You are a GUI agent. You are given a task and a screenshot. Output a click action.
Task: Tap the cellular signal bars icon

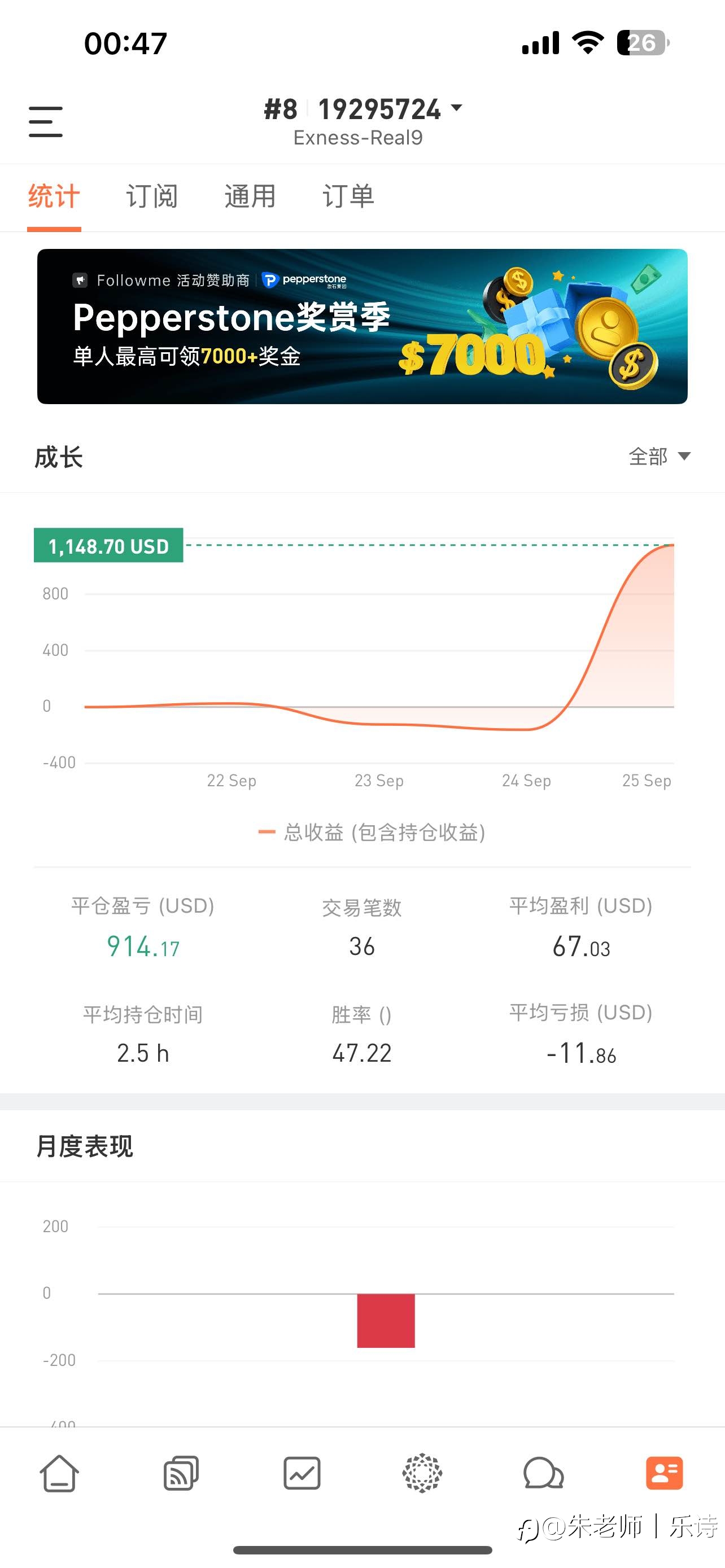click(540, 43)
